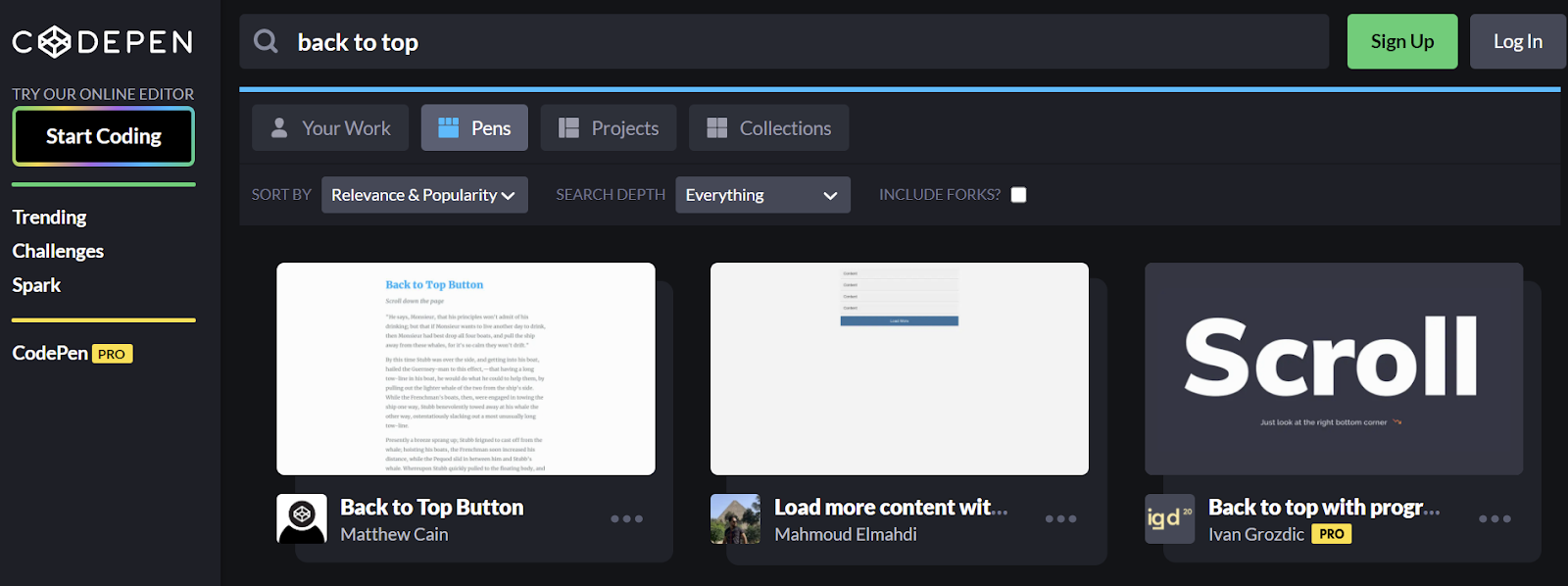Open Challenges in the sidebar

tap(58, 251)
